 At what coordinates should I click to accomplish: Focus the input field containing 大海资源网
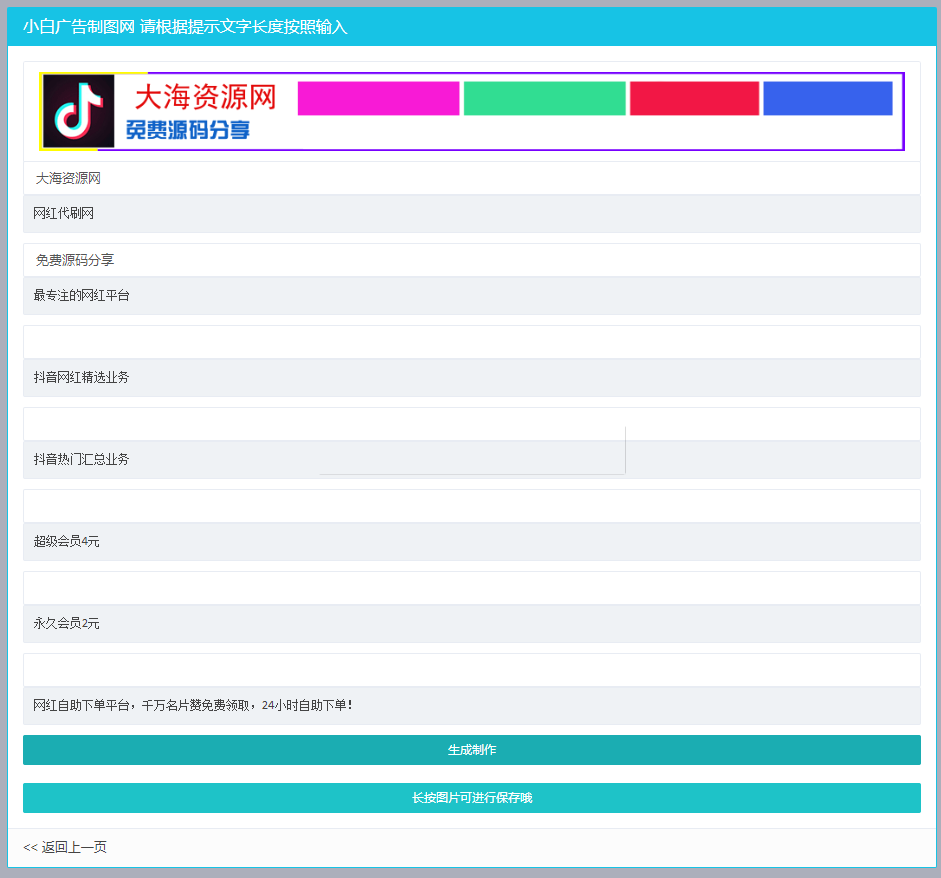click(471, 178)
